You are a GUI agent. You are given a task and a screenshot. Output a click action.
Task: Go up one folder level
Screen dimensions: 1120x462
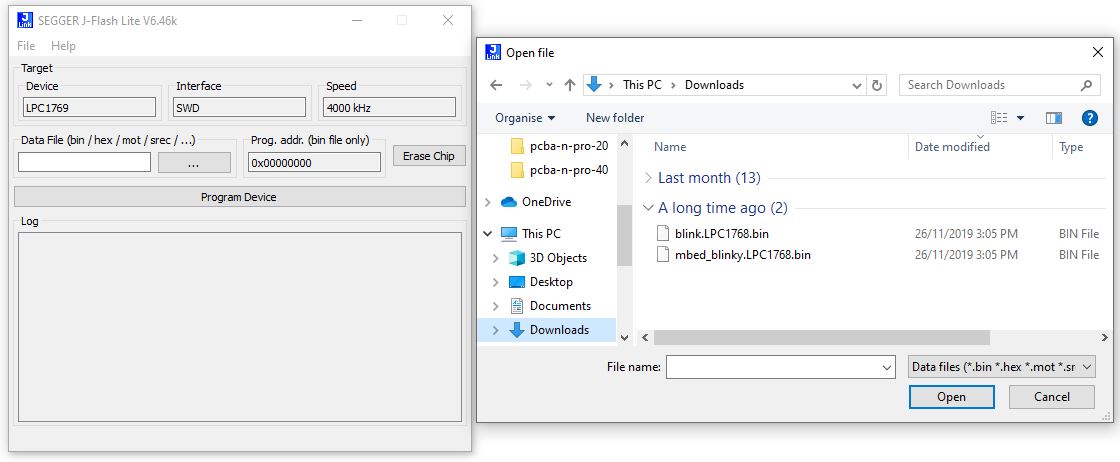coord(569,85)
